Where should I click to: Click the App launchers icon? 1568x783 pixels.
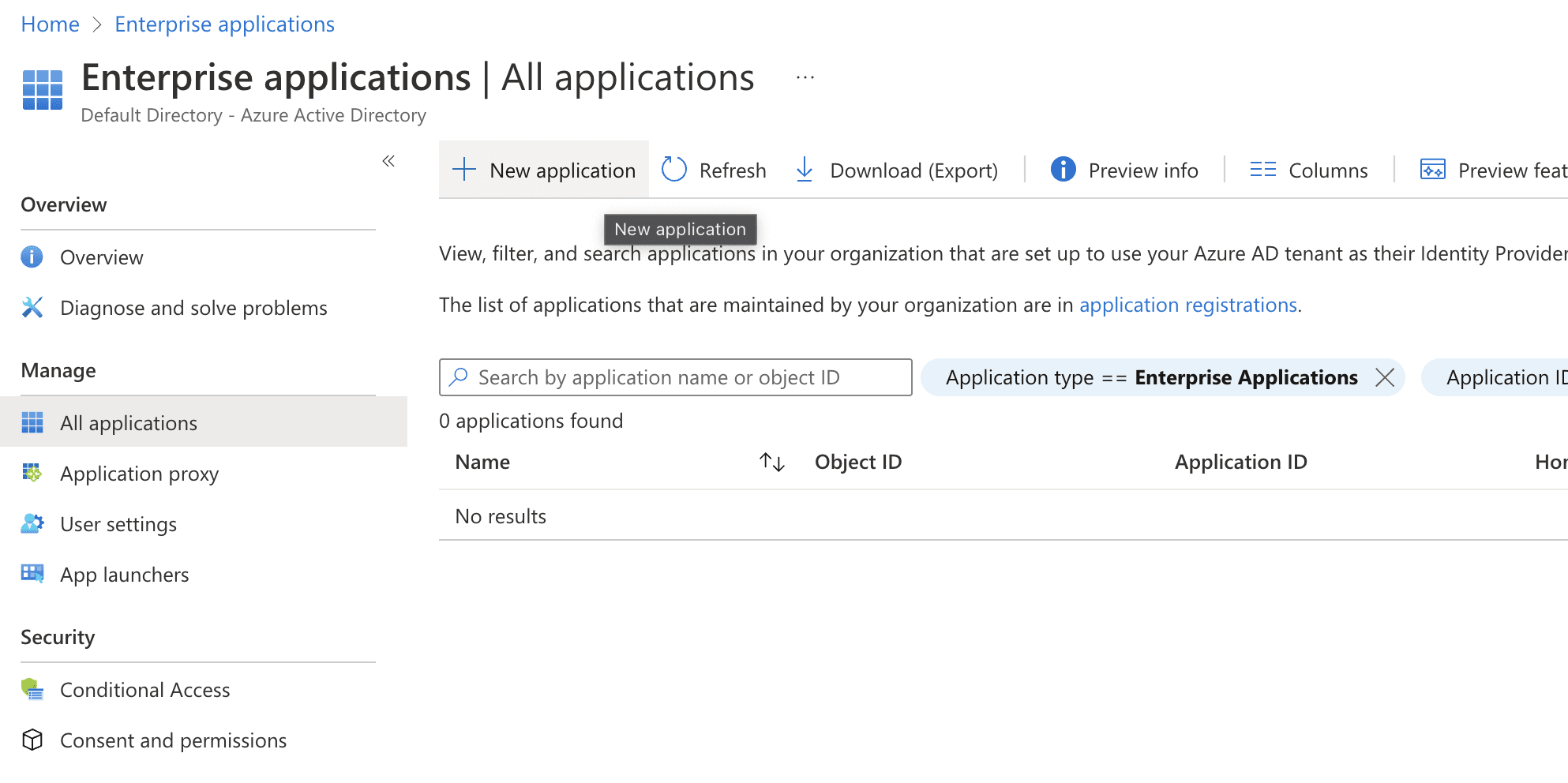point(32,574)
